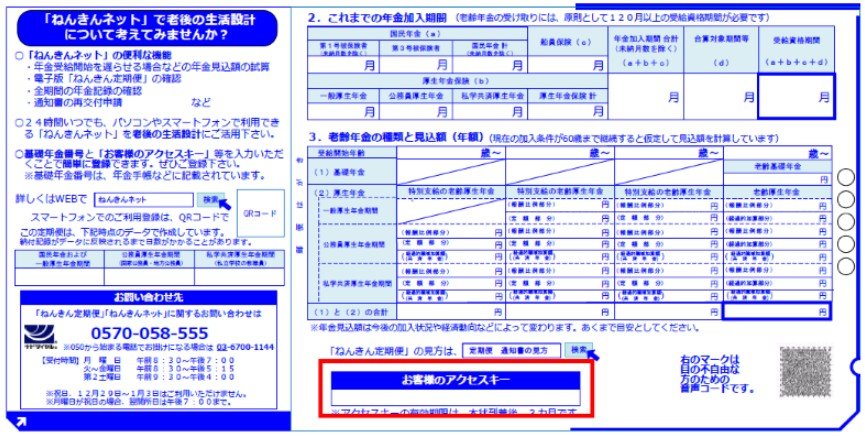This screenshot has height=436, width=865.
Task: Click the （国家公務員・地方公務員） header cell
Action: 149,259
